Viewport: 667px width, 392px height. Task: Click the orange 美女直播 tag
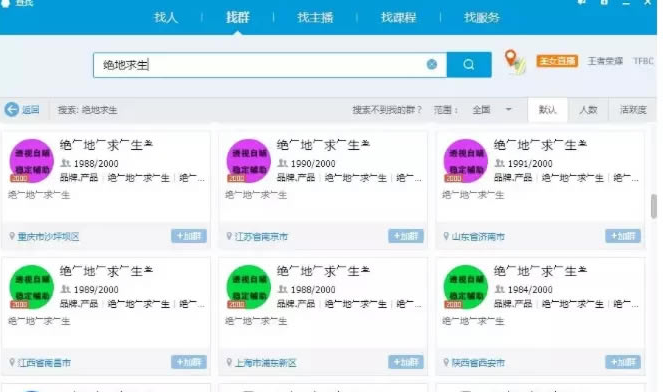pos(557,61)
